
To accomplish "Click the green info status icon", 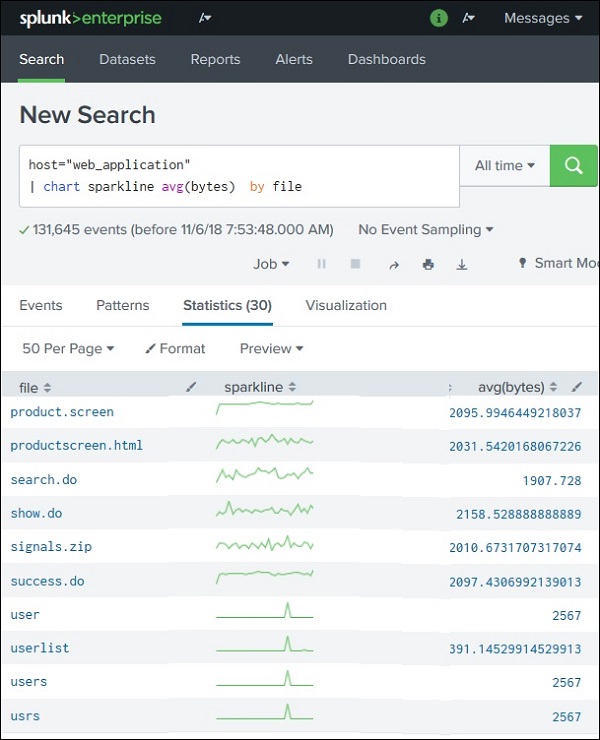I will pos(438,18).
